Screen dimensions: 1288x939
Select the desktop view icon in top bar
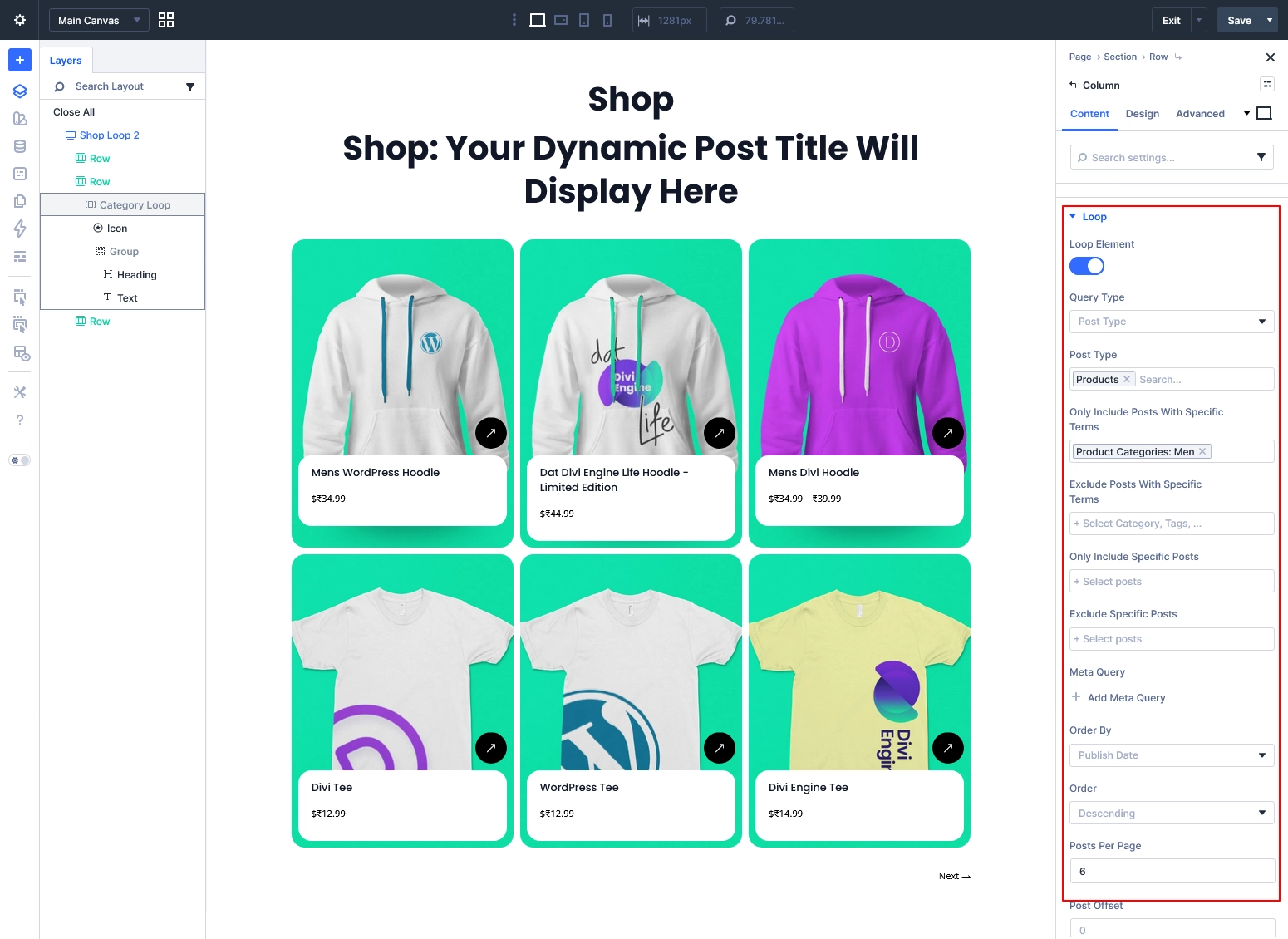538,20
